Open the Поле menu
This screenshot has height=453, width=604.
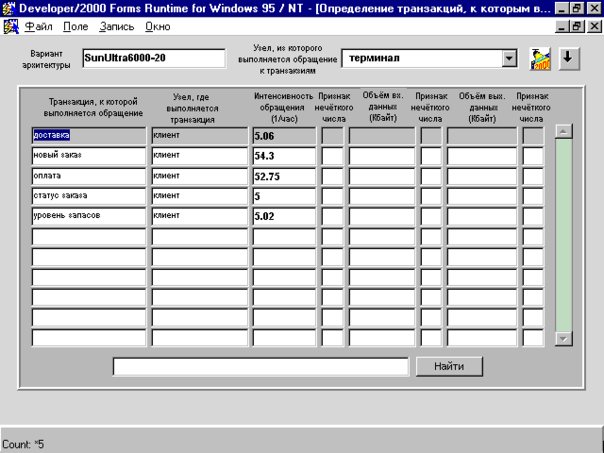pos(76,27)
